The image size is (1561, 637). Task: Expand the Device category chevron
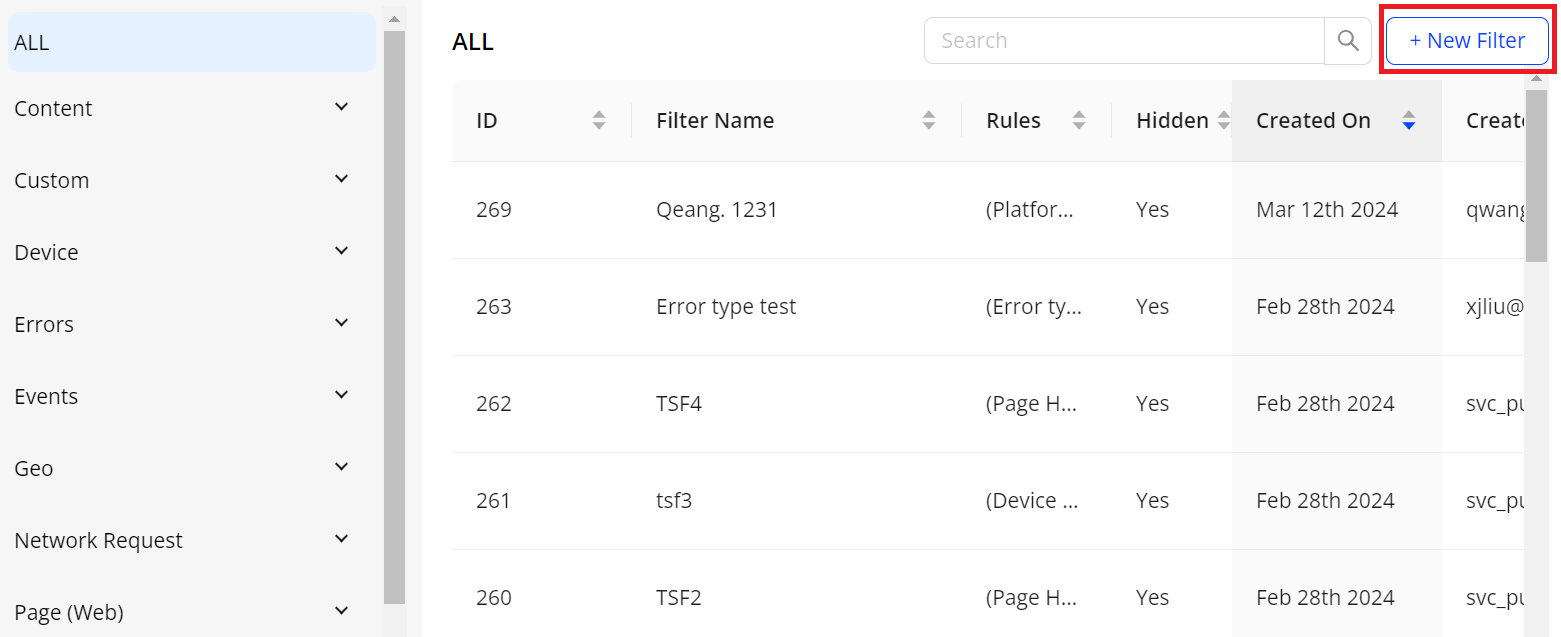[341, 251]
